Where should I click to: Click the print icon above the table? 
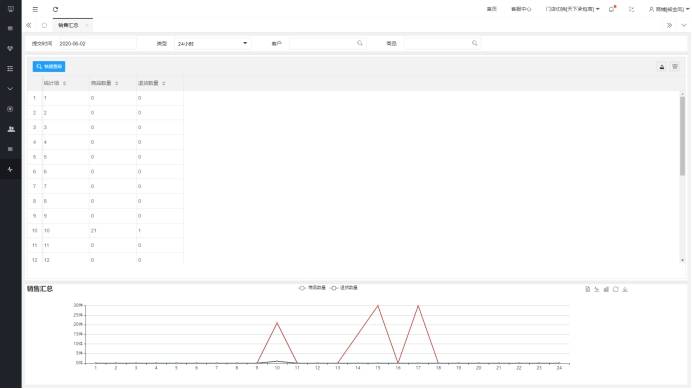point(662,67)
